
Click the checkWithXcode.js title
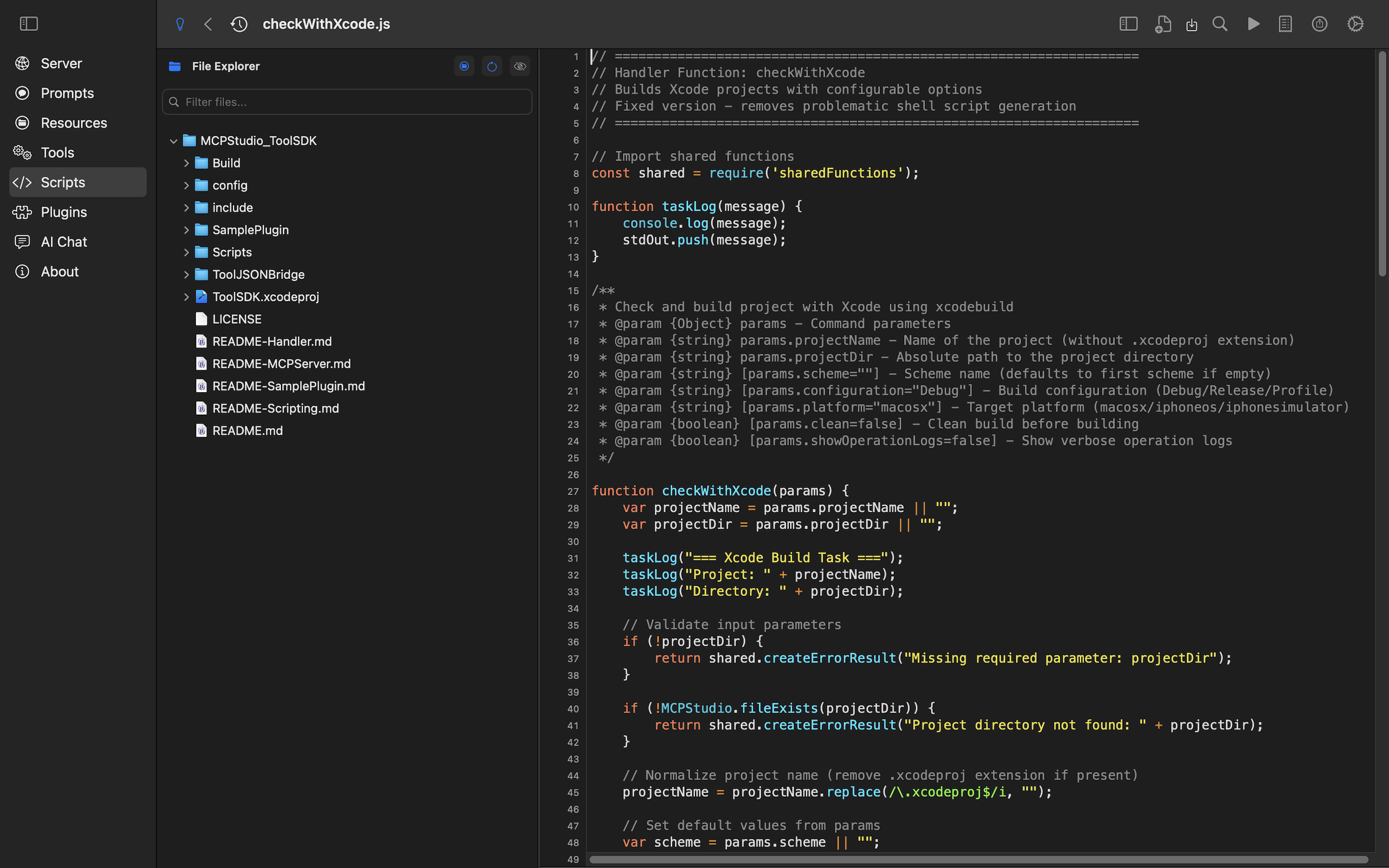(326, 24)
